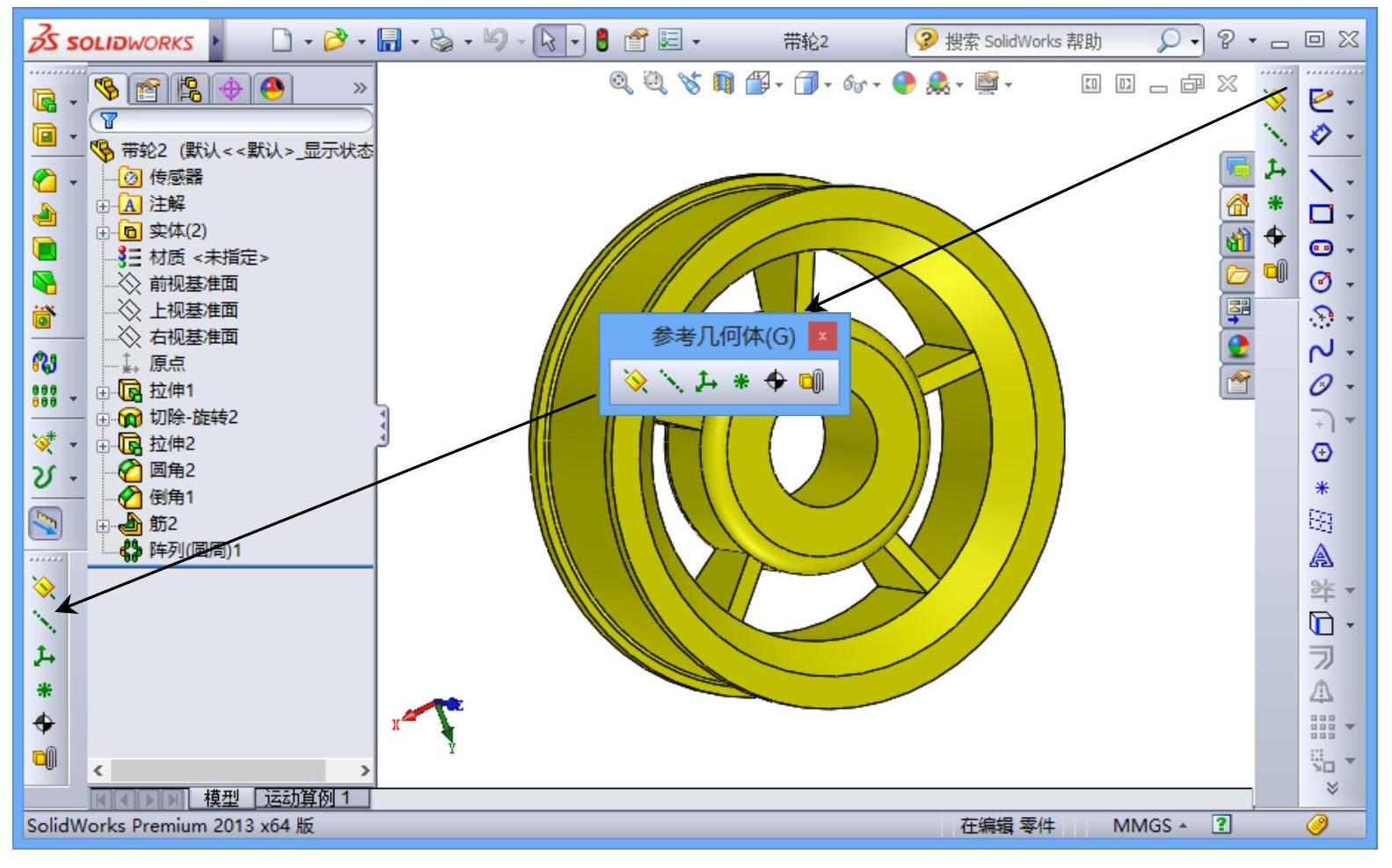Select the Rectangle sketch tool
The height and width of the screenshot is (868, 1392).
(x=1321, y=214)
